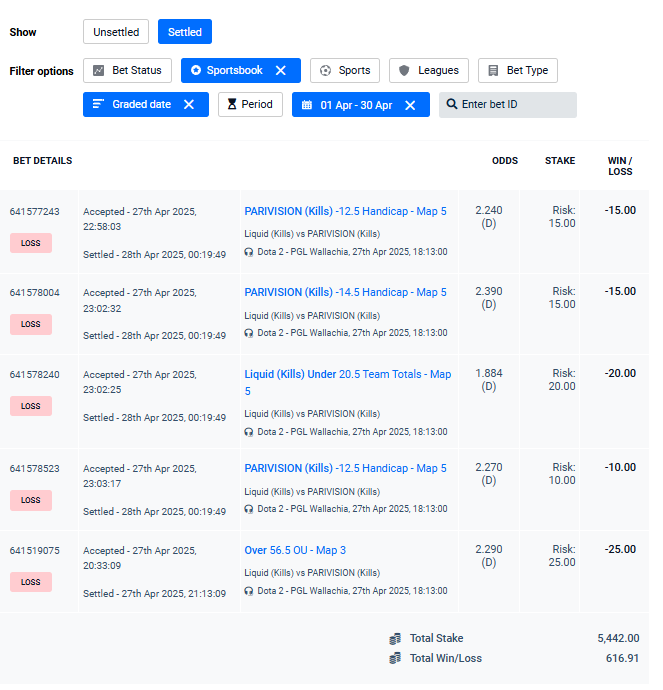
Task: Open the Bet Status filter dropdown
Action: pos(127,70)
